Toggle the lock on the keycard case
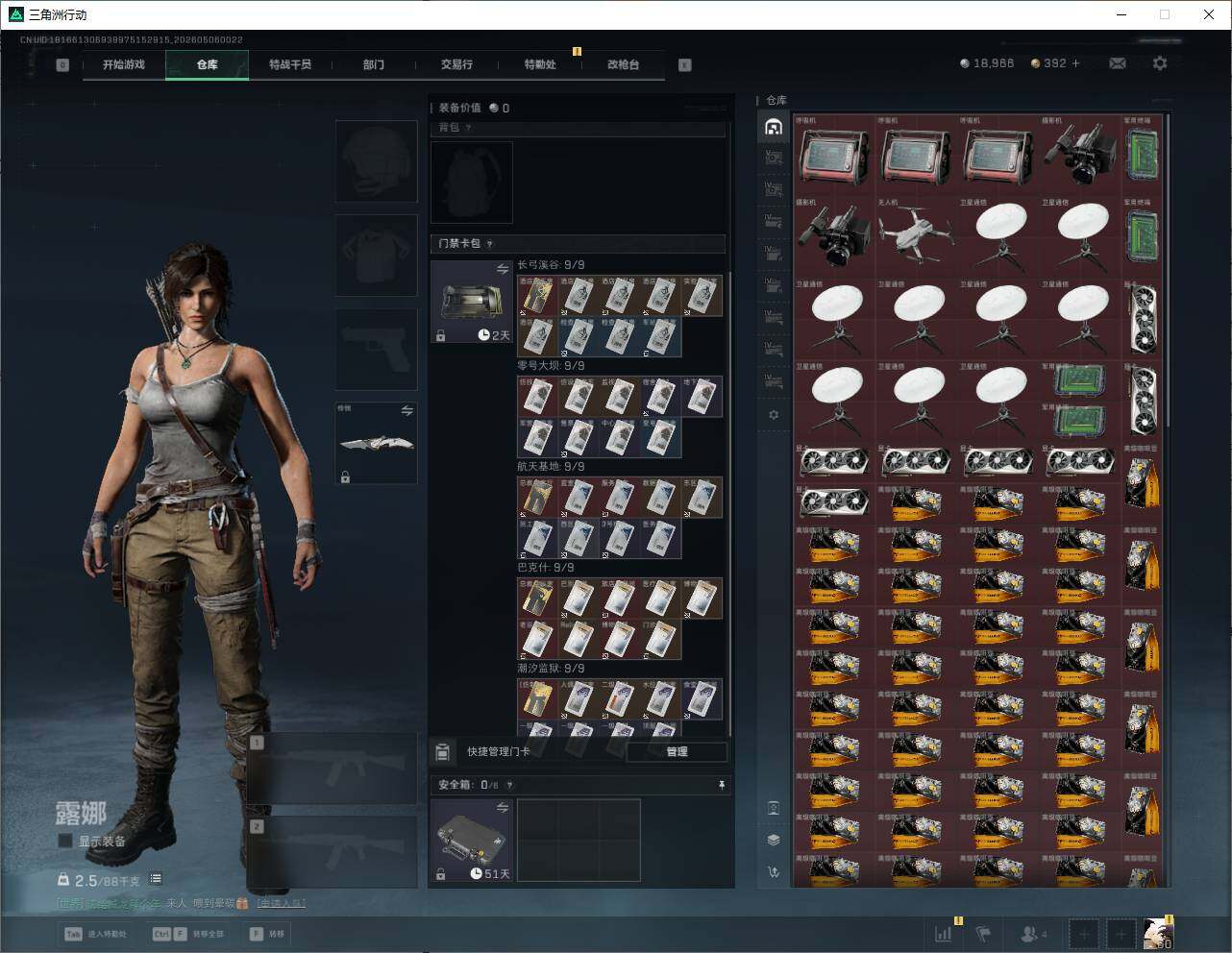Viewport: 1232px width, 953px height. pos(440,335)
